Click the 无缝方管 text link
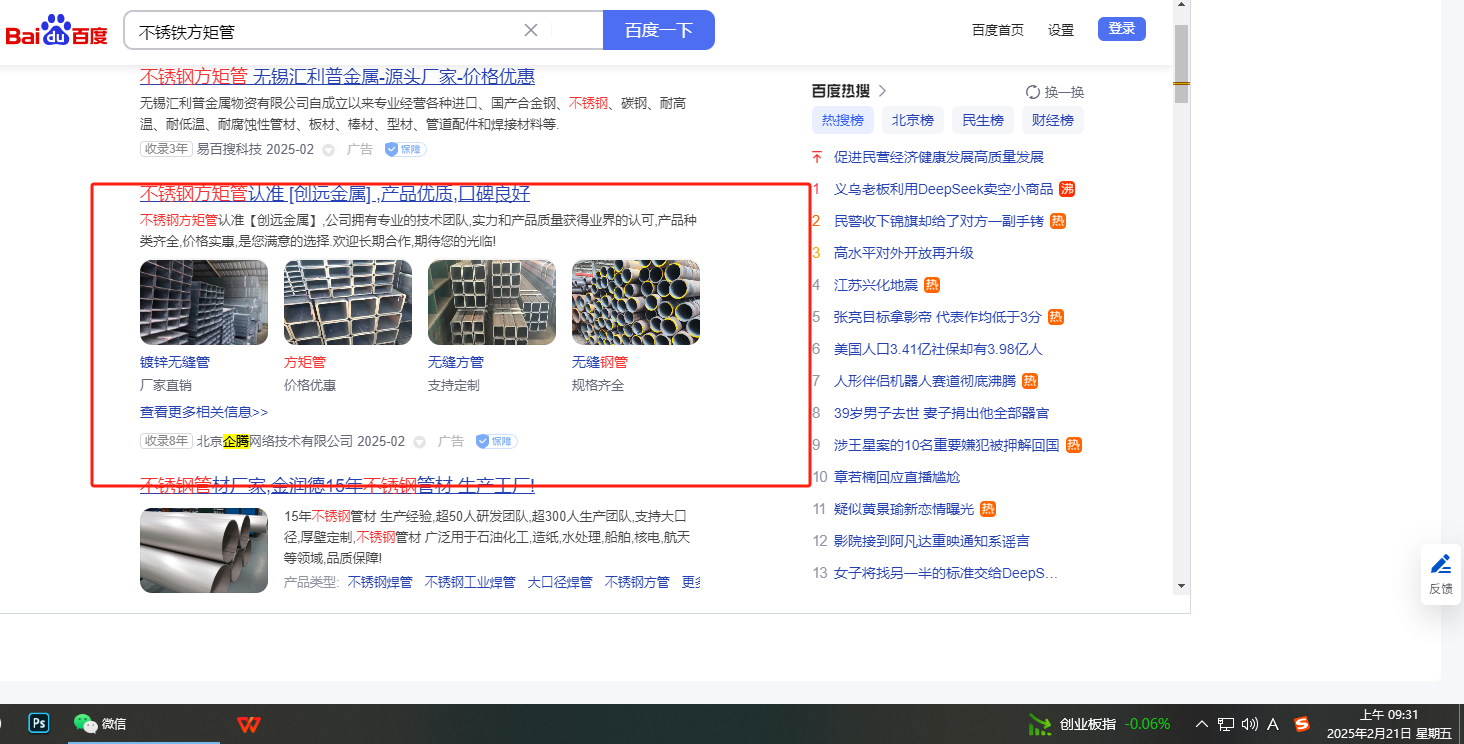Image resolution: width=1464 pixels, height=744 pixels. (x=456, y=362)
